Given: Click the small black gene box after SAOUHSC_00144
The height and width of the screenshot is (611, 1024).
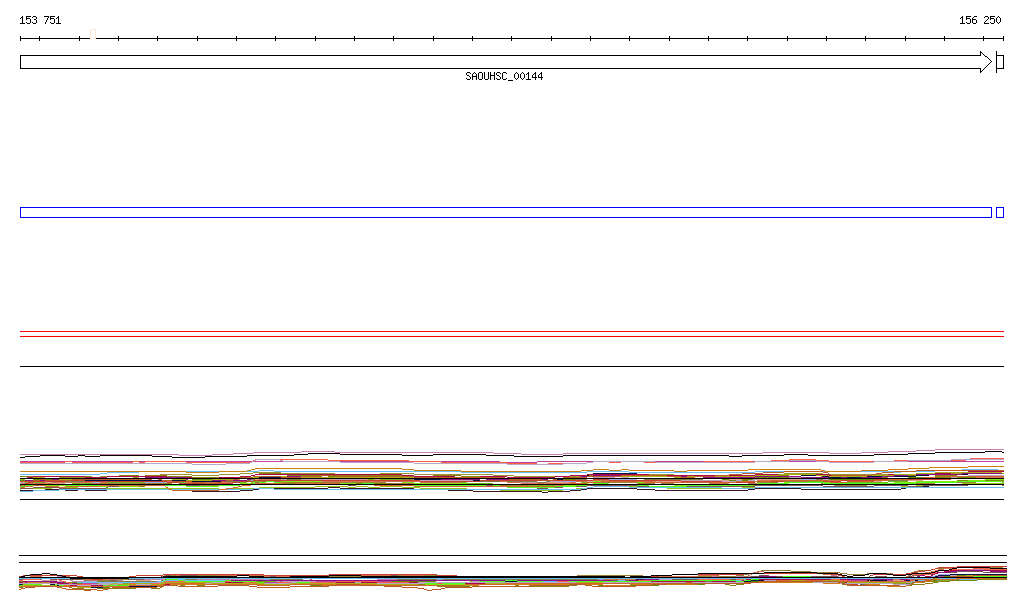Looking at the screenshot, I should click(1000, 62).
